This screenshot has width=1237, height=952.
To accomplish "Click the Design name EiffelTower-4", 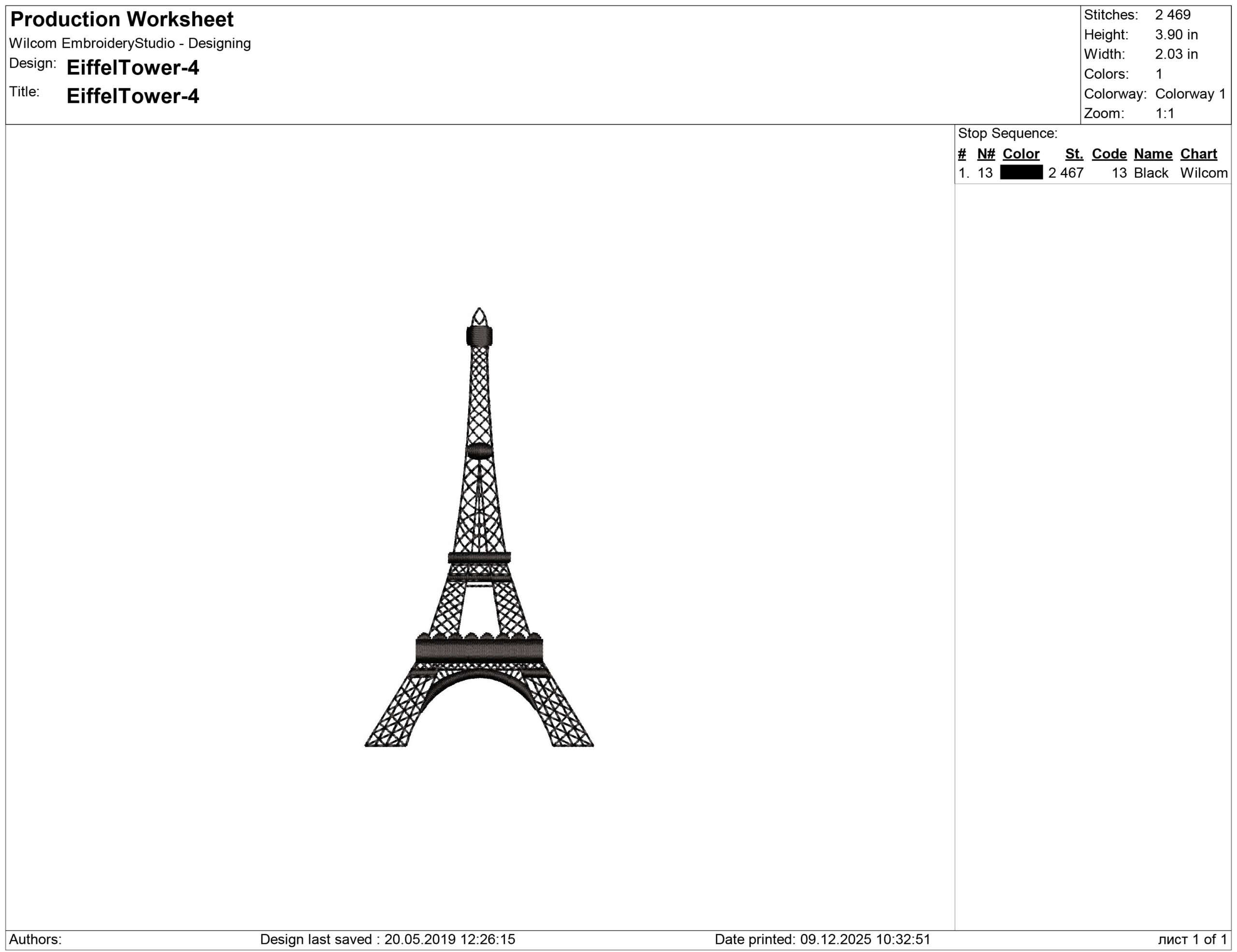I will [x=132, y=68].
